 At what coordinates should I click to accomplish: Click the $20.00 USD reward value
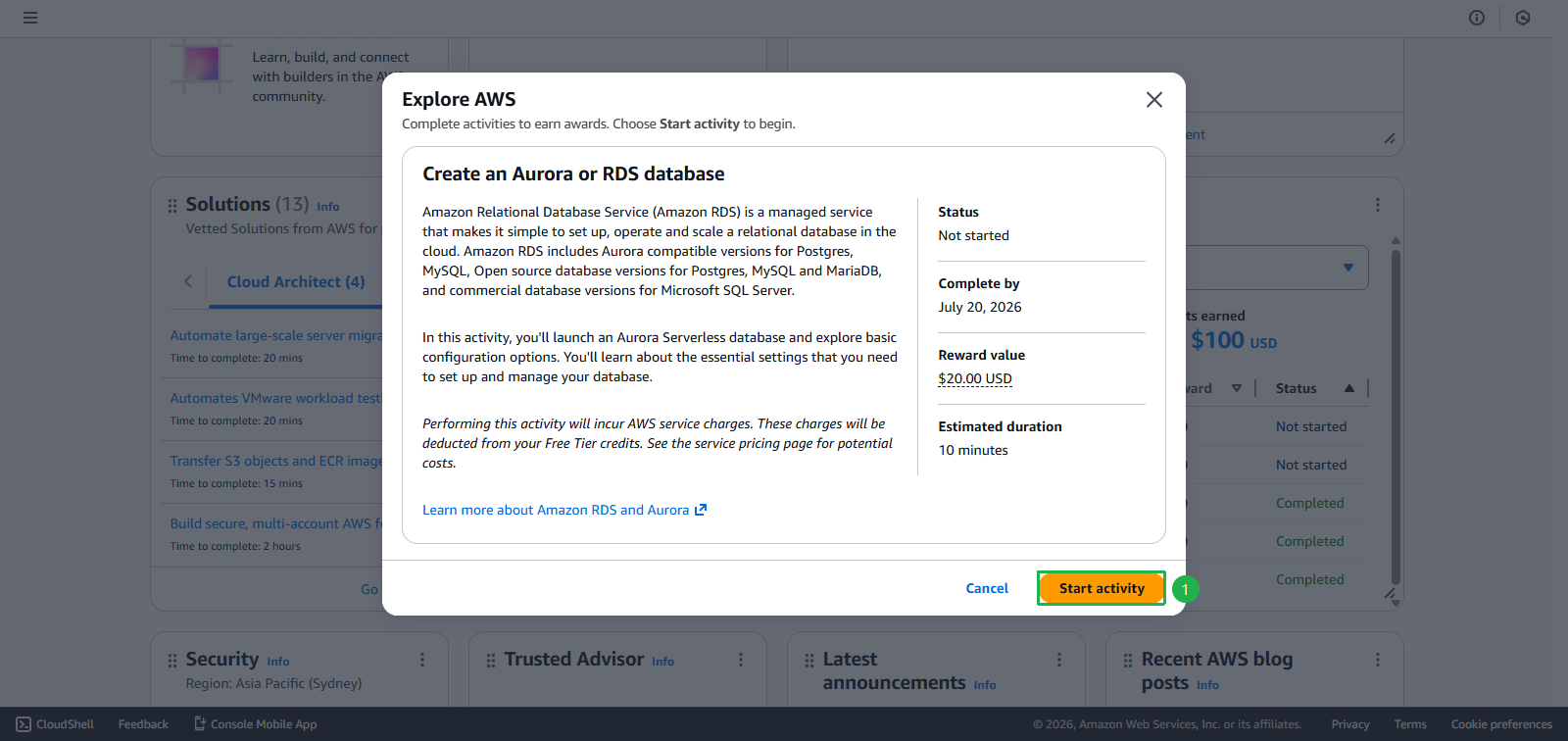[x=975, y=378]
